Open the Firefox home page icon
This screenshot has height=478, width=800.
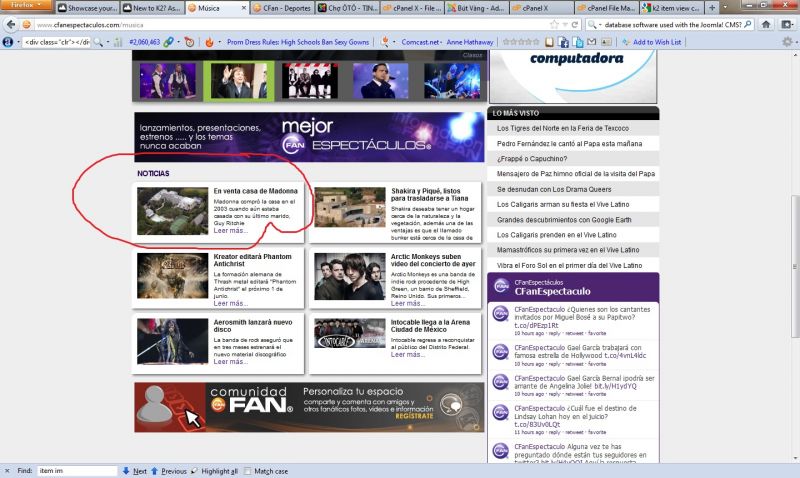(x=766, y=24)
